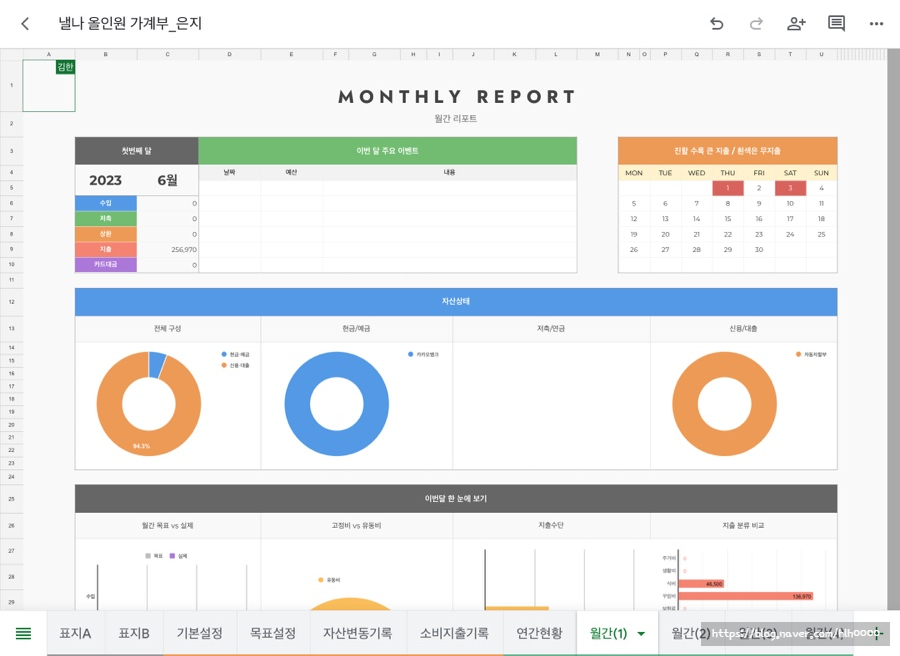The image size is (900, 656).
Task: Open the comments icon
Action: pyautogui.click(x=836, y=24)
